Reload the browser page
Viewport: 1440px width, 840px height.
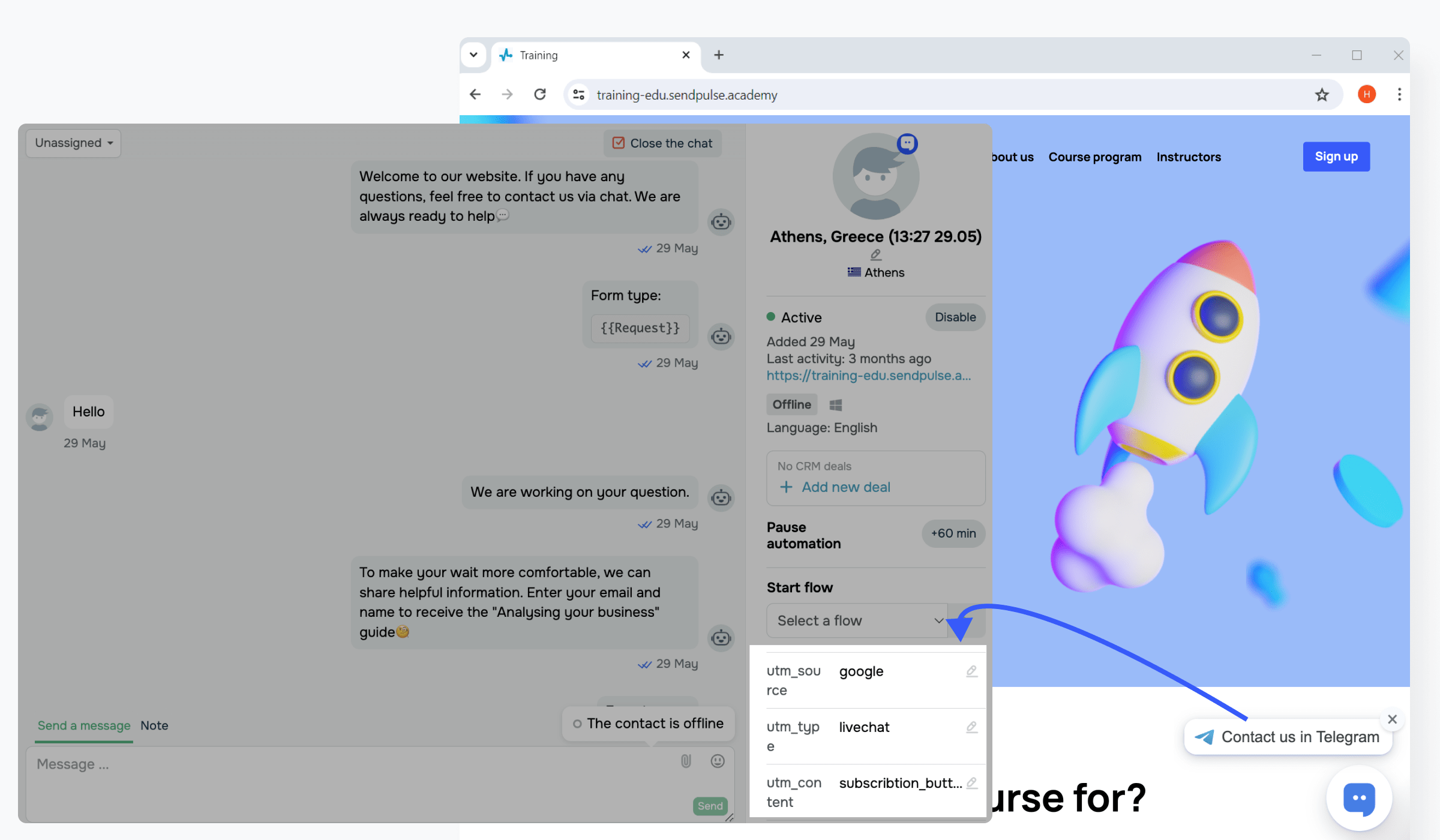pos(540,95)
